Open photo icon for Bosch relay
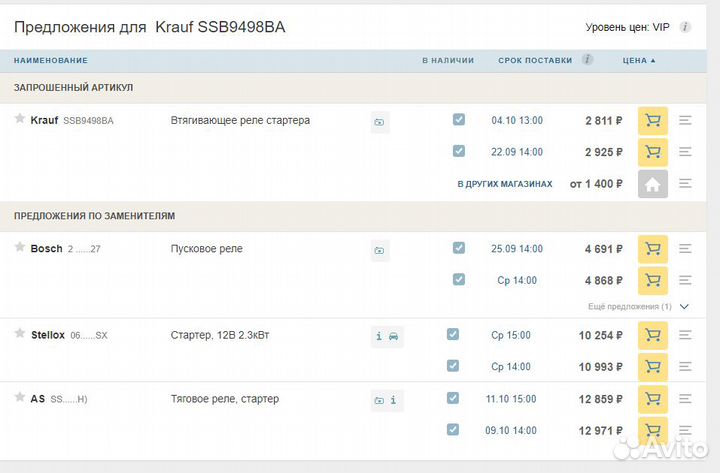Viewport: 720px width, 473px height. tap(379, 251)
